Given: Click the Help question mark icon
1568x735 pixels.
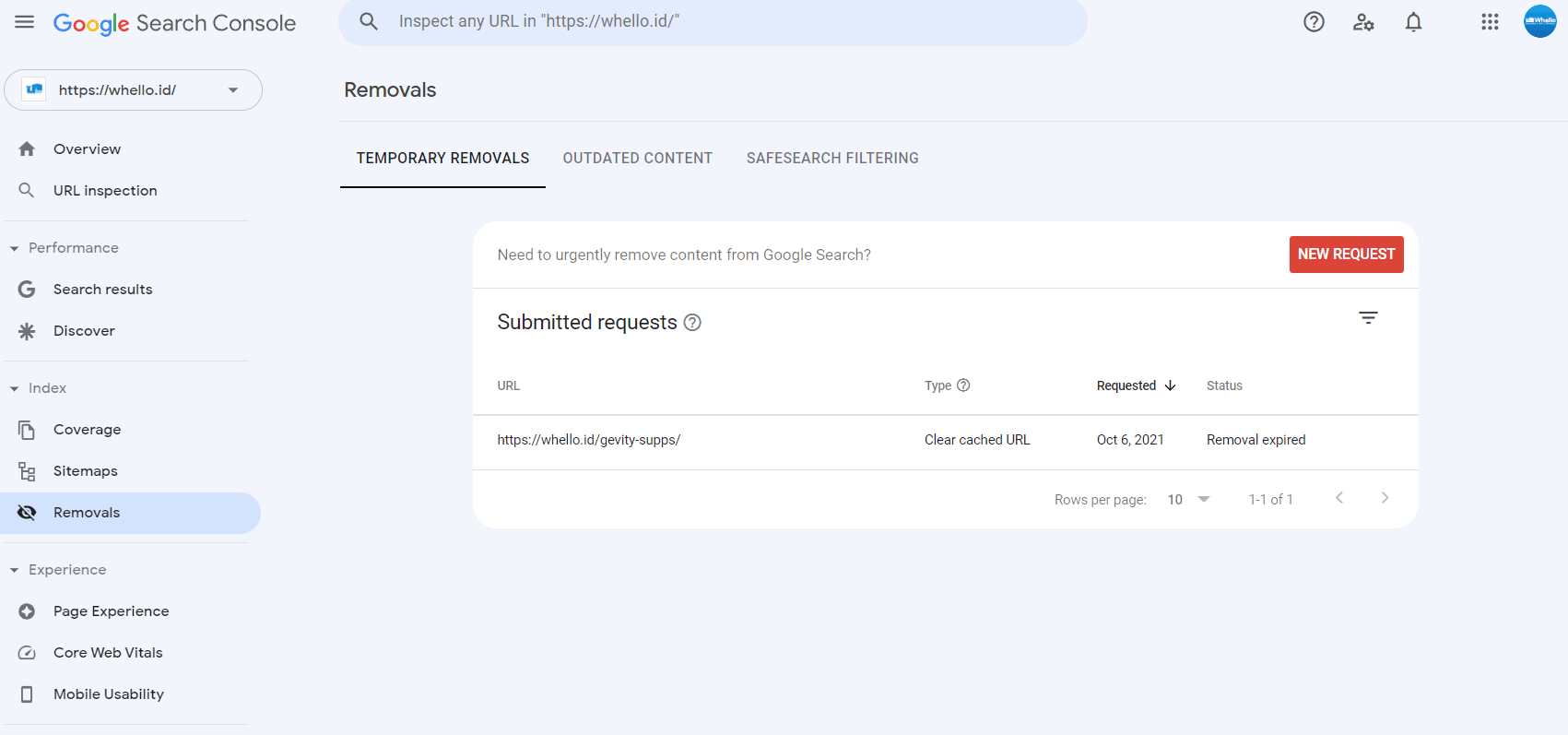Looking at the screenshot, I should point(1314,22).
